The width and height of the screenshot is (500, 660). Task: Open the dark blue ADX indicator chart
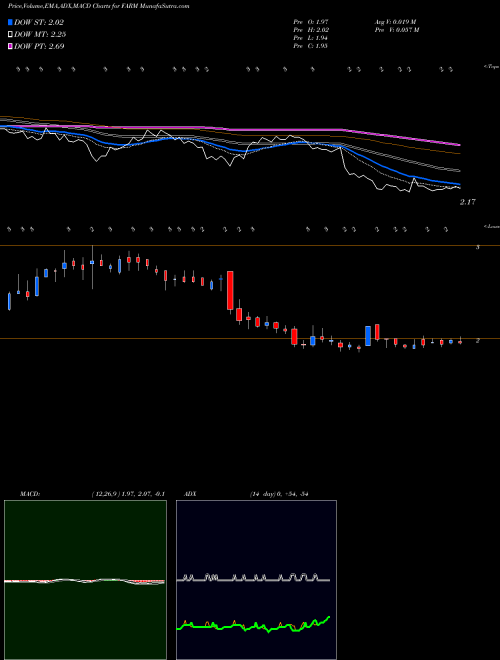pyautogui.click(x=256, y=580)
